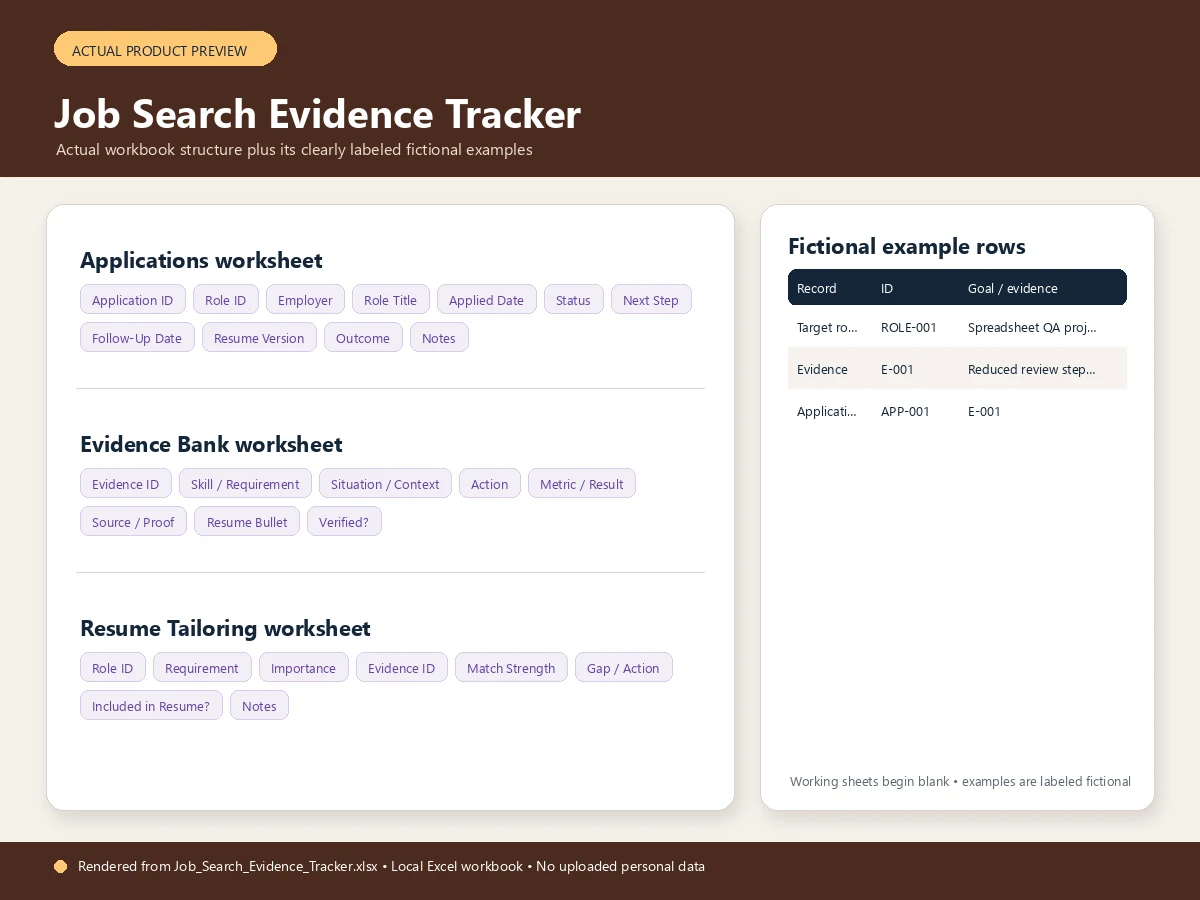Click the Goal / evidence column header
Viewport: 1200px width, 900px height.
[x=1013, y=288]
